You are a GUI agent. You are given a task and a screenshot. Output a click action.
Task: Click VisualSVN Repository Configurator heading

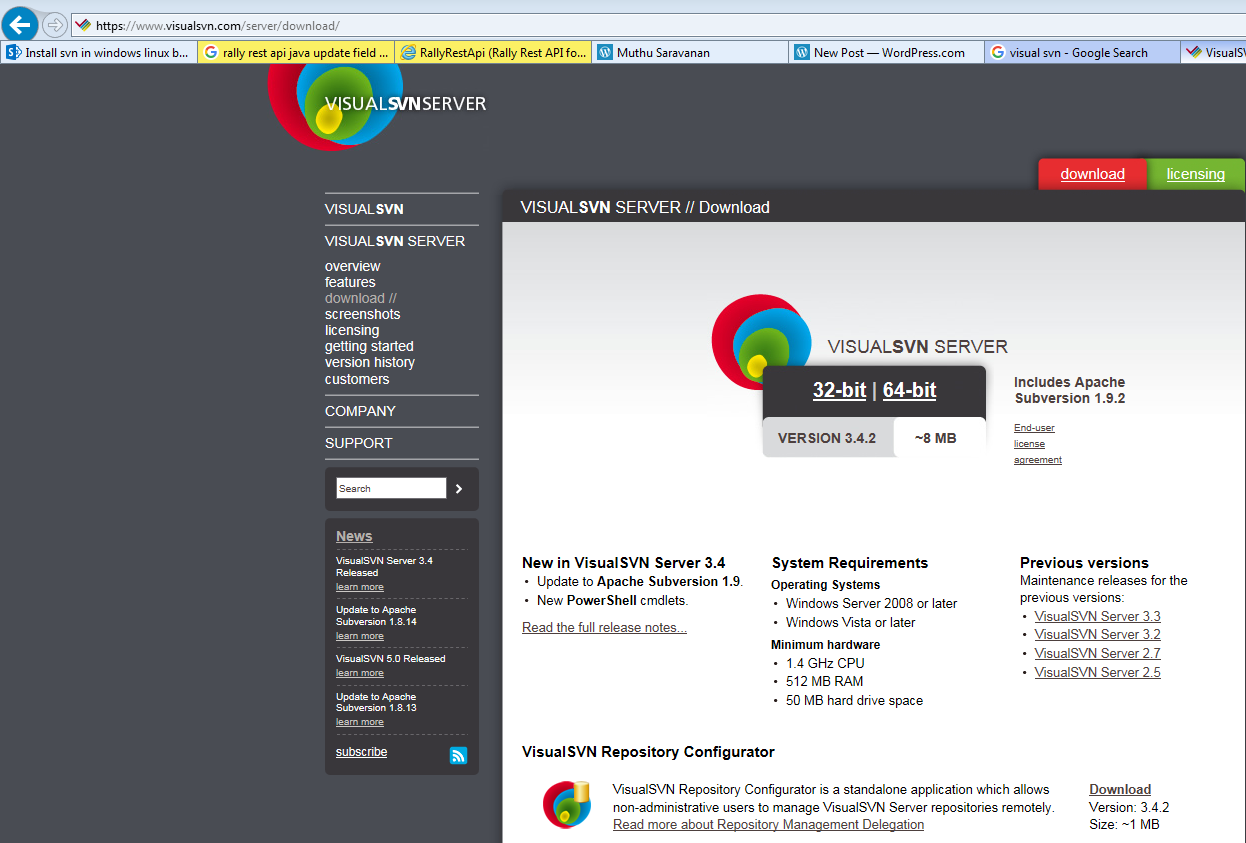tap(648, 752)
